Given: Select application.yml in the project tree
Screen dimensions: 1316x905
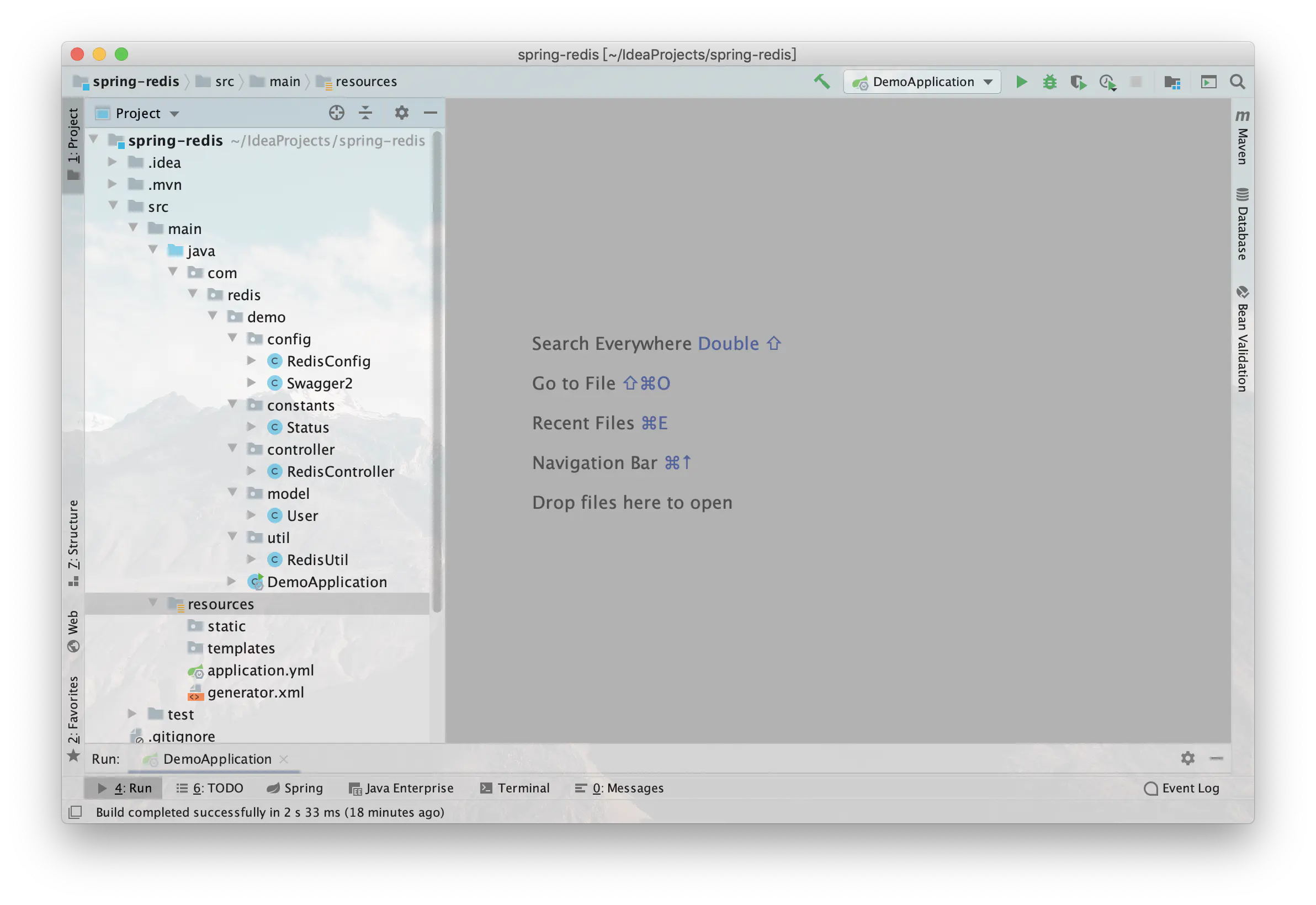Looking at the screenshot, I should (261, 670).
